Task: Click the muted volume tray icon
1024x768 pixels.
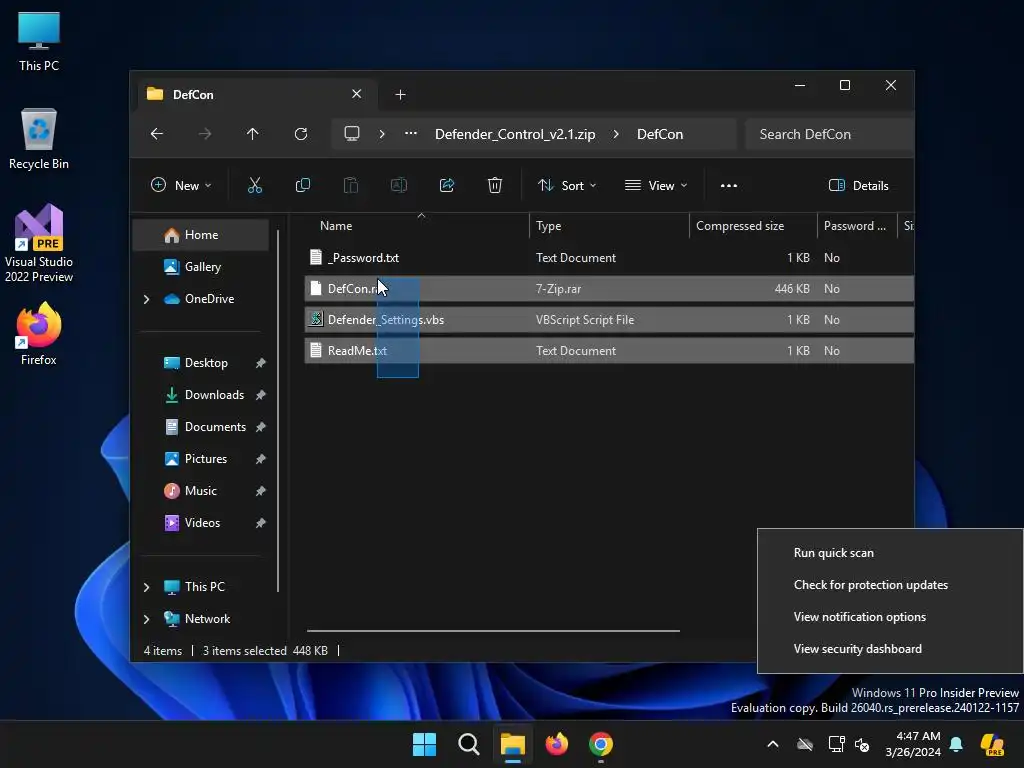Action: pyautogui.click(x=862, y=744)
